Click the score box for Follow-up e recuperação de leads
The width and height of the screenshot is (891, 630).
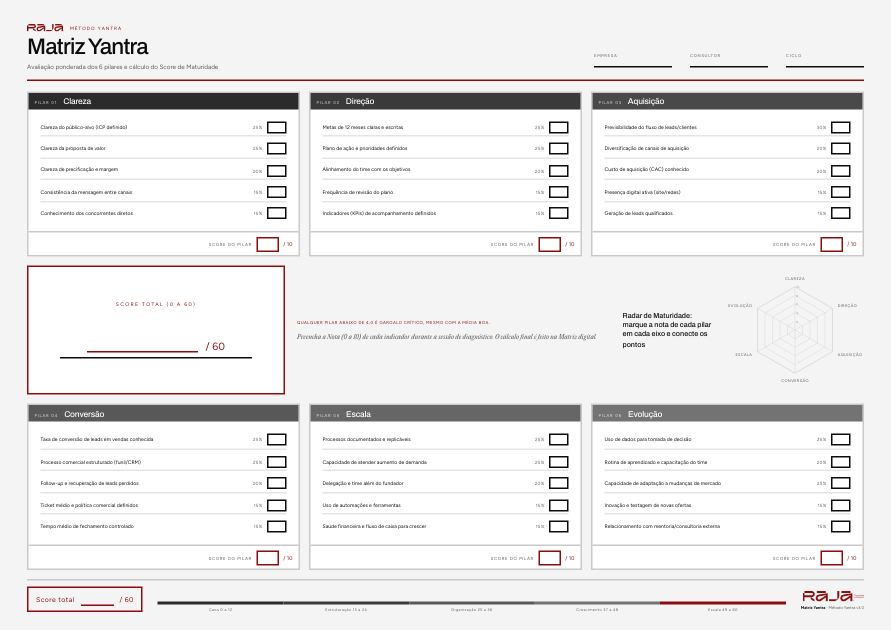pyautogui.click(x=277, y=483)
